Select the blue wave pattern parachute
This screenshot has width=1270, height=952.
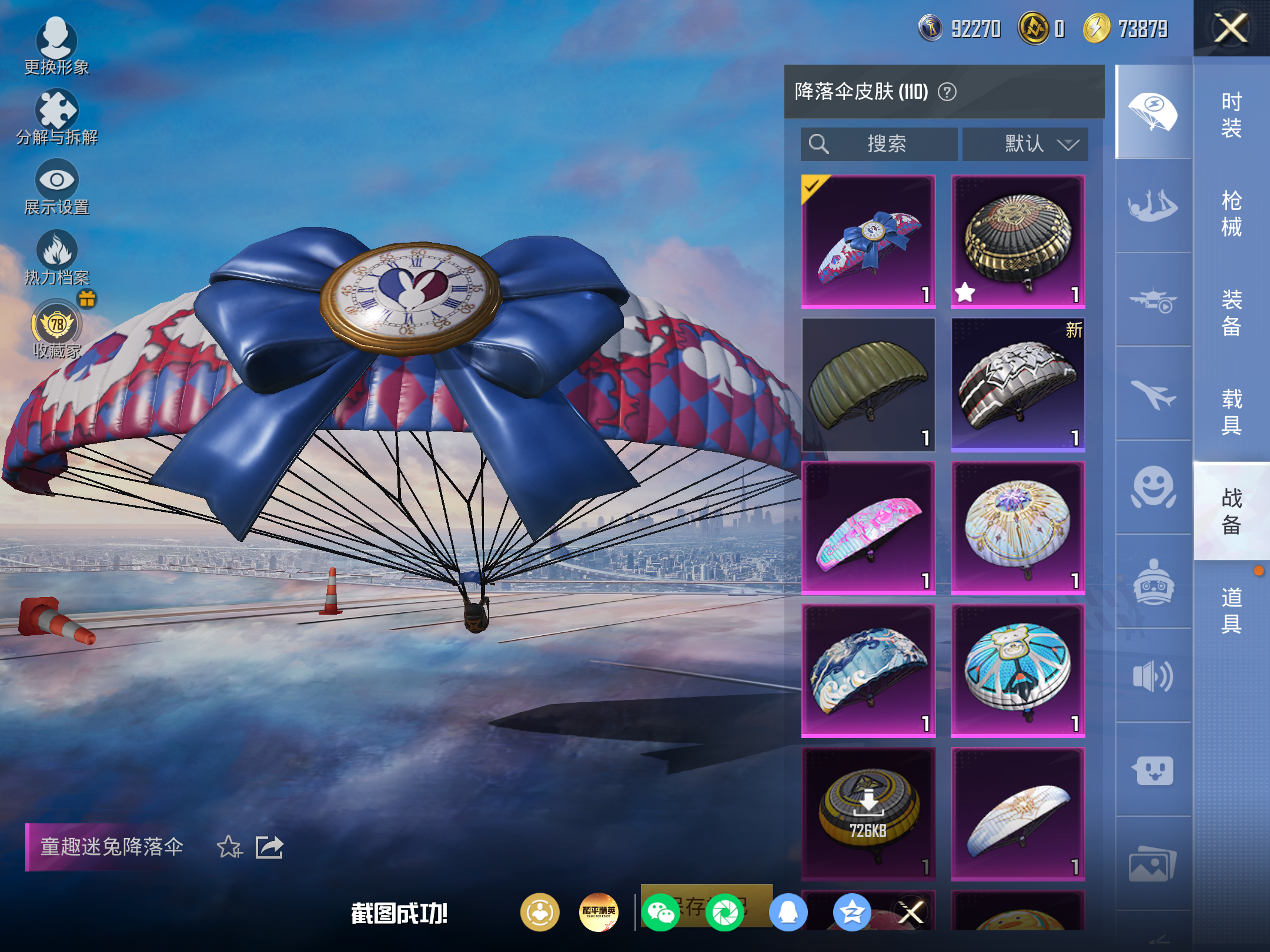pyautogui.click(x=868, y=671)
